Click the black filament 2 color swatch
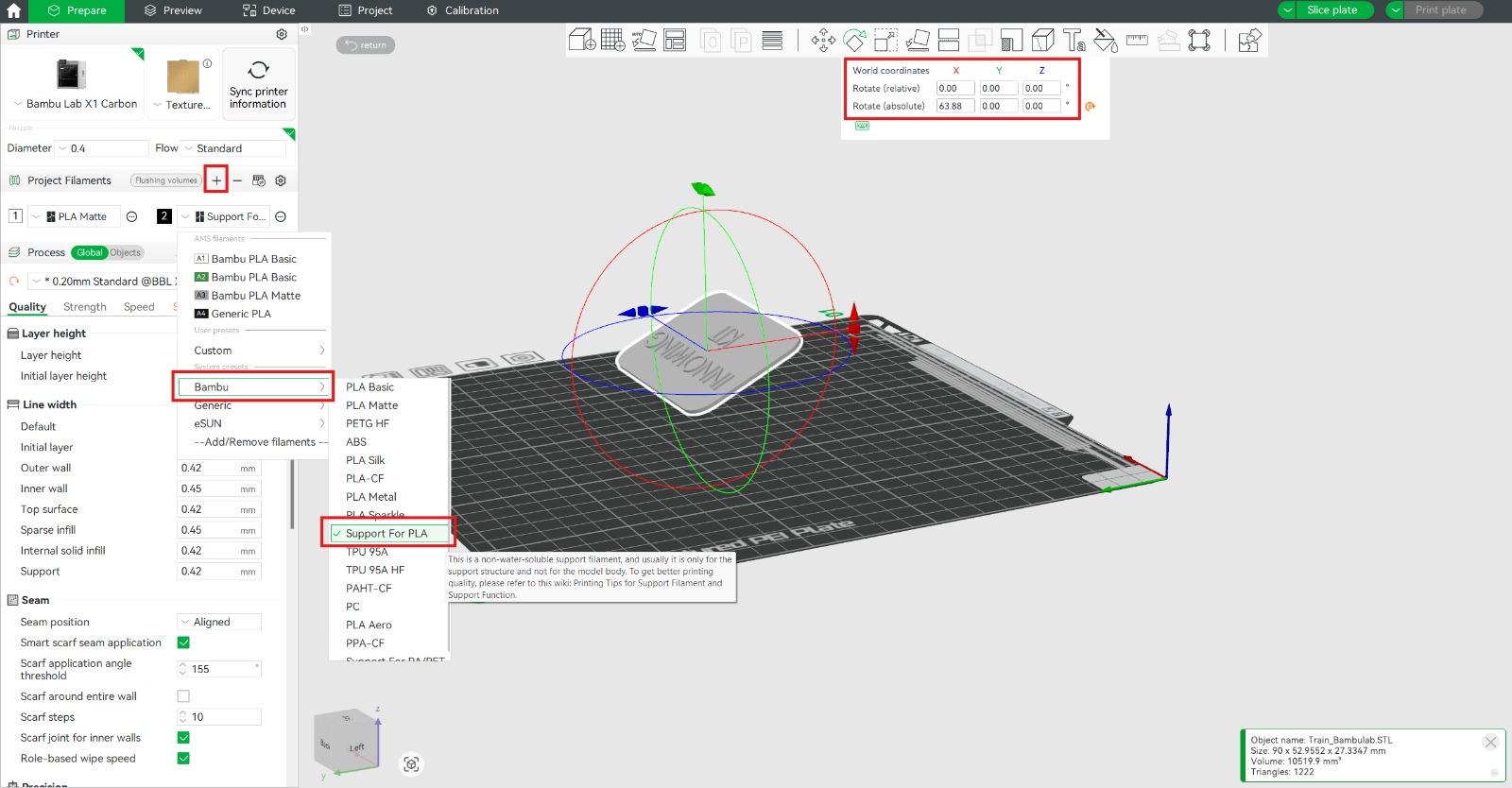 pyautogui.click(x=164, y=216)
